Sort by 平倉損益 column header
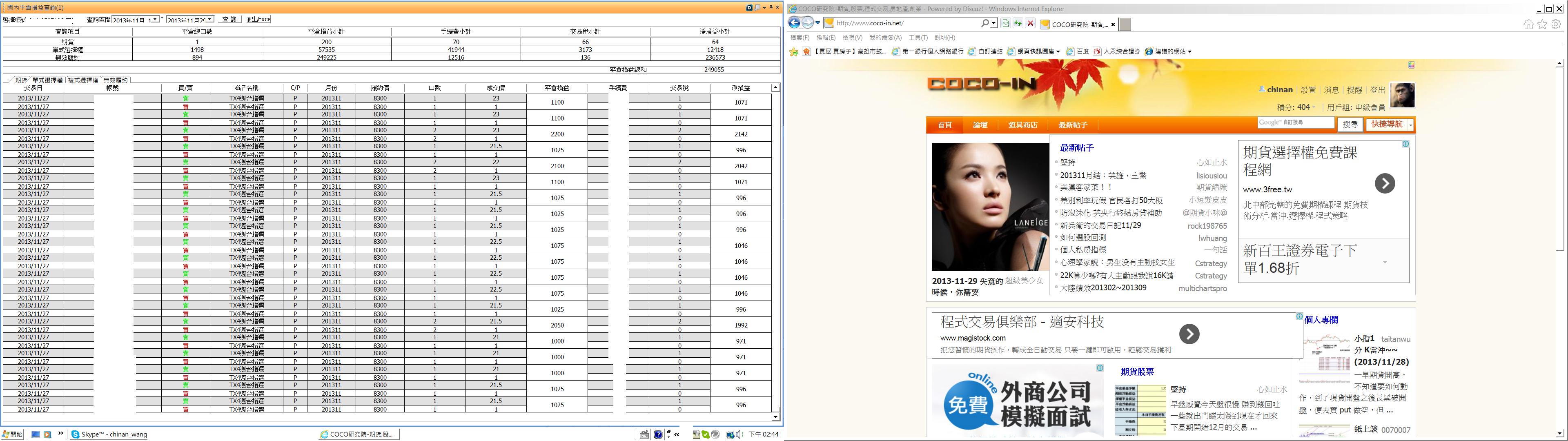Image resolution: width=1568 pixels, height=441 pixels. pyautogui.click(x=556, y=88)
